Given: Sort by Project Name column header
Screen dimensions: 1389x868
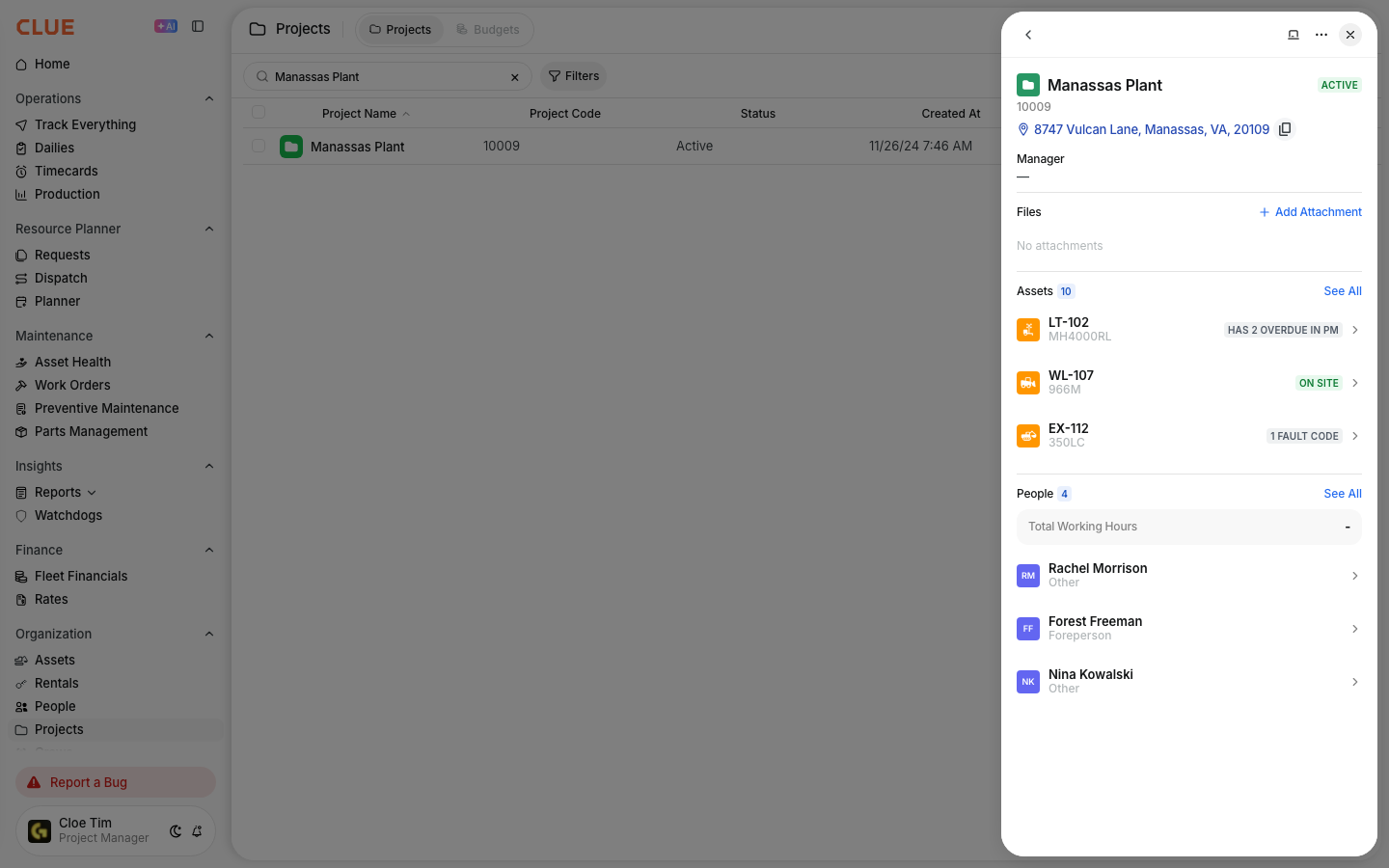Looking at the screenshot, I should pyautogui.click(x=359, y=114).
